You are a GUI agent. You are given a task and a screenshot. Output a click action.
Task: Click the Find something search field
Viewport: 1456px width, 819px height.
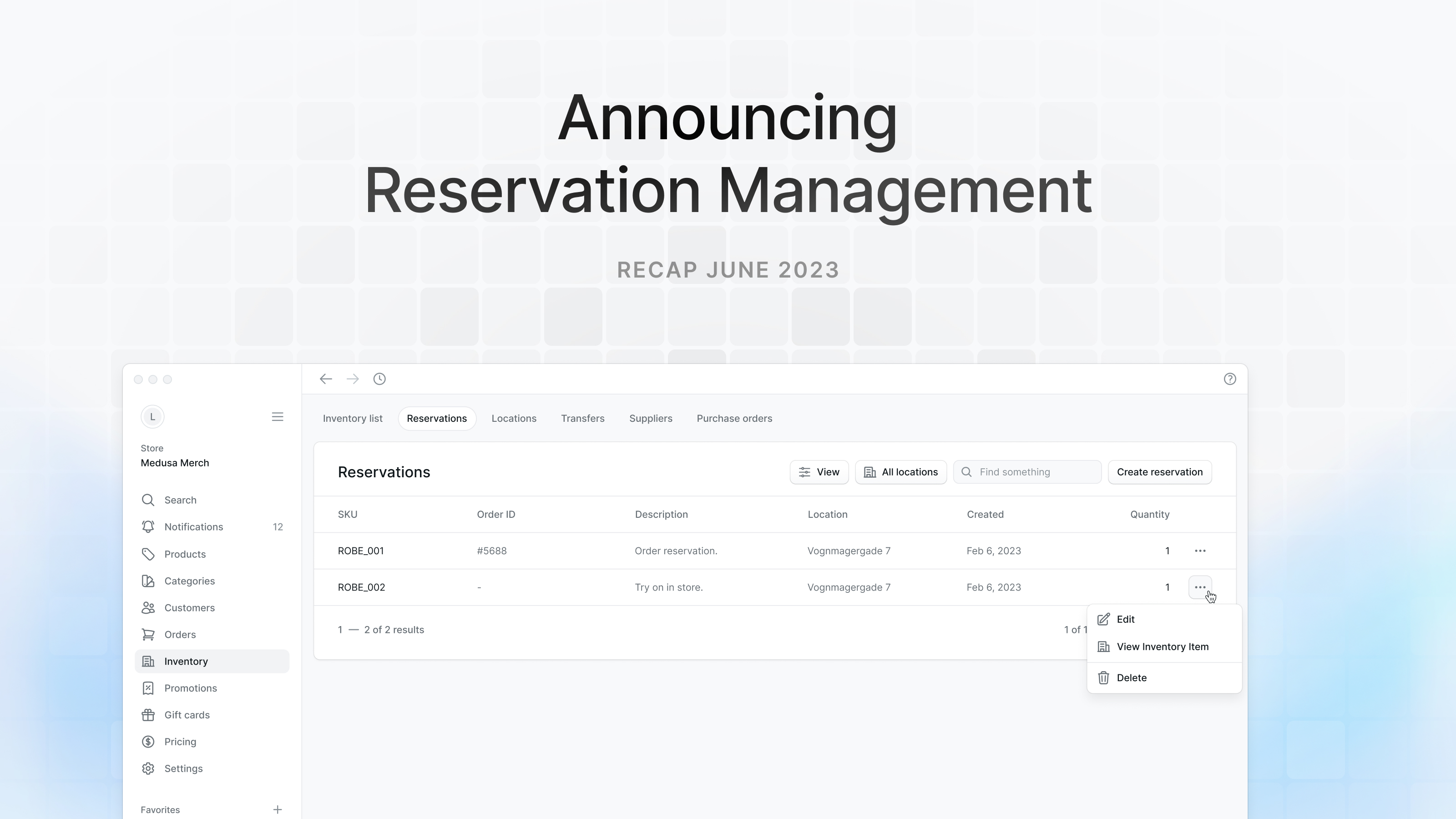coord(1027,472)
